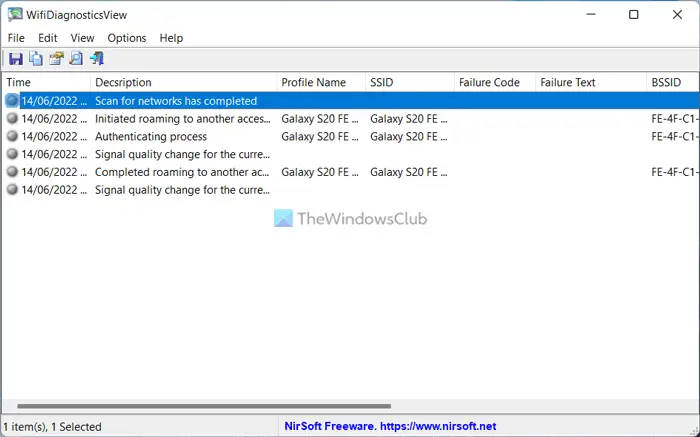This screenshot has height=437, width=700.
Task: Open the NirSoft Freeware website link
Action: (x=390, y=426)
